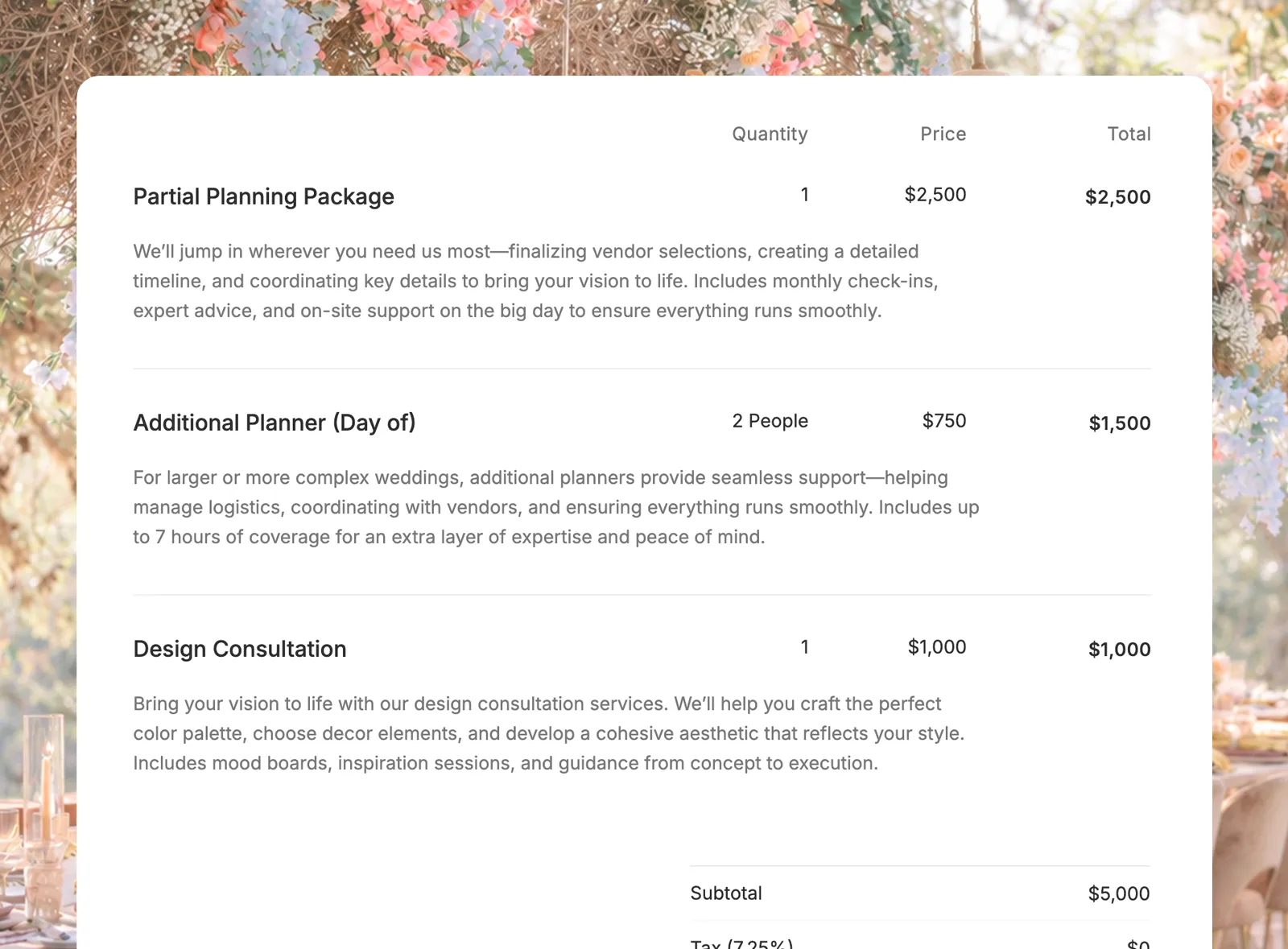Select the 2 People quantity value
1288x949 pixels.
(x=770, y=421)
